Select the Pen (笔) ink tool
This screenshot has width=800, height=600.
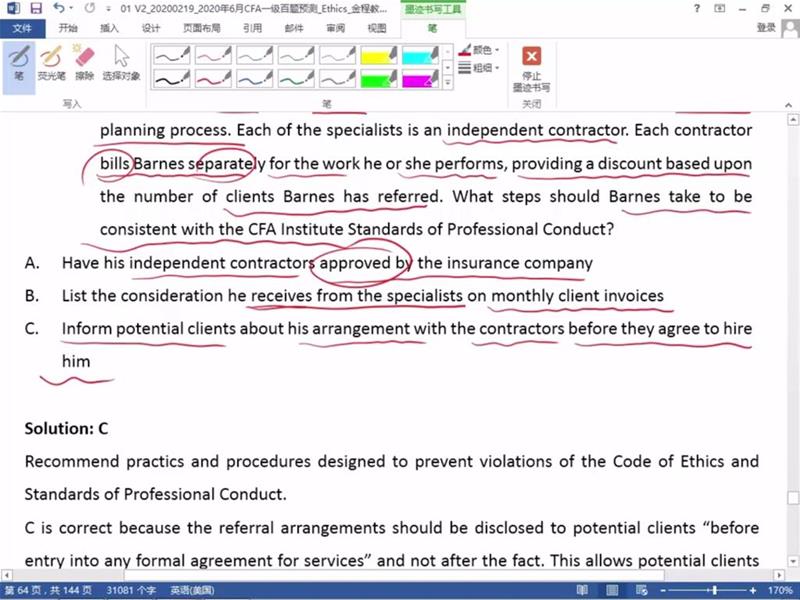click(x=18, y=62)
